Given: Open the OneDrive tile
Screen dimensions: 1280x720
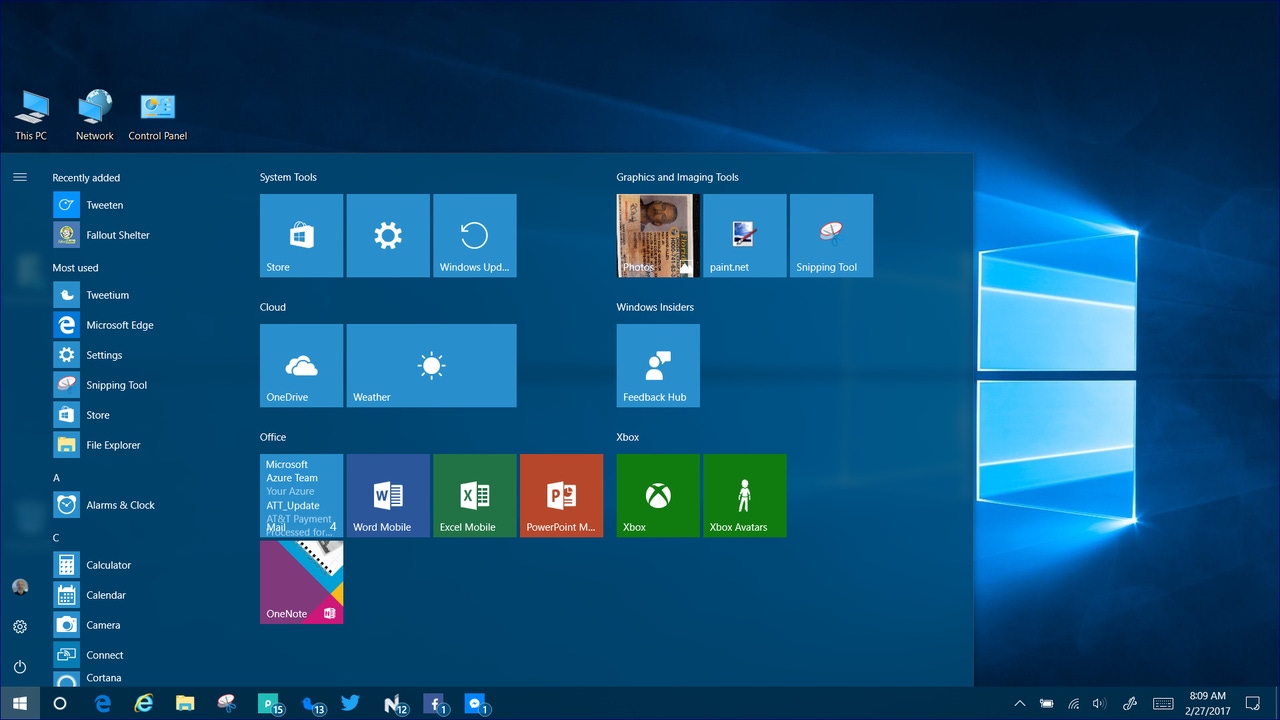Looking at the screenshot, I should coord(301,365).
